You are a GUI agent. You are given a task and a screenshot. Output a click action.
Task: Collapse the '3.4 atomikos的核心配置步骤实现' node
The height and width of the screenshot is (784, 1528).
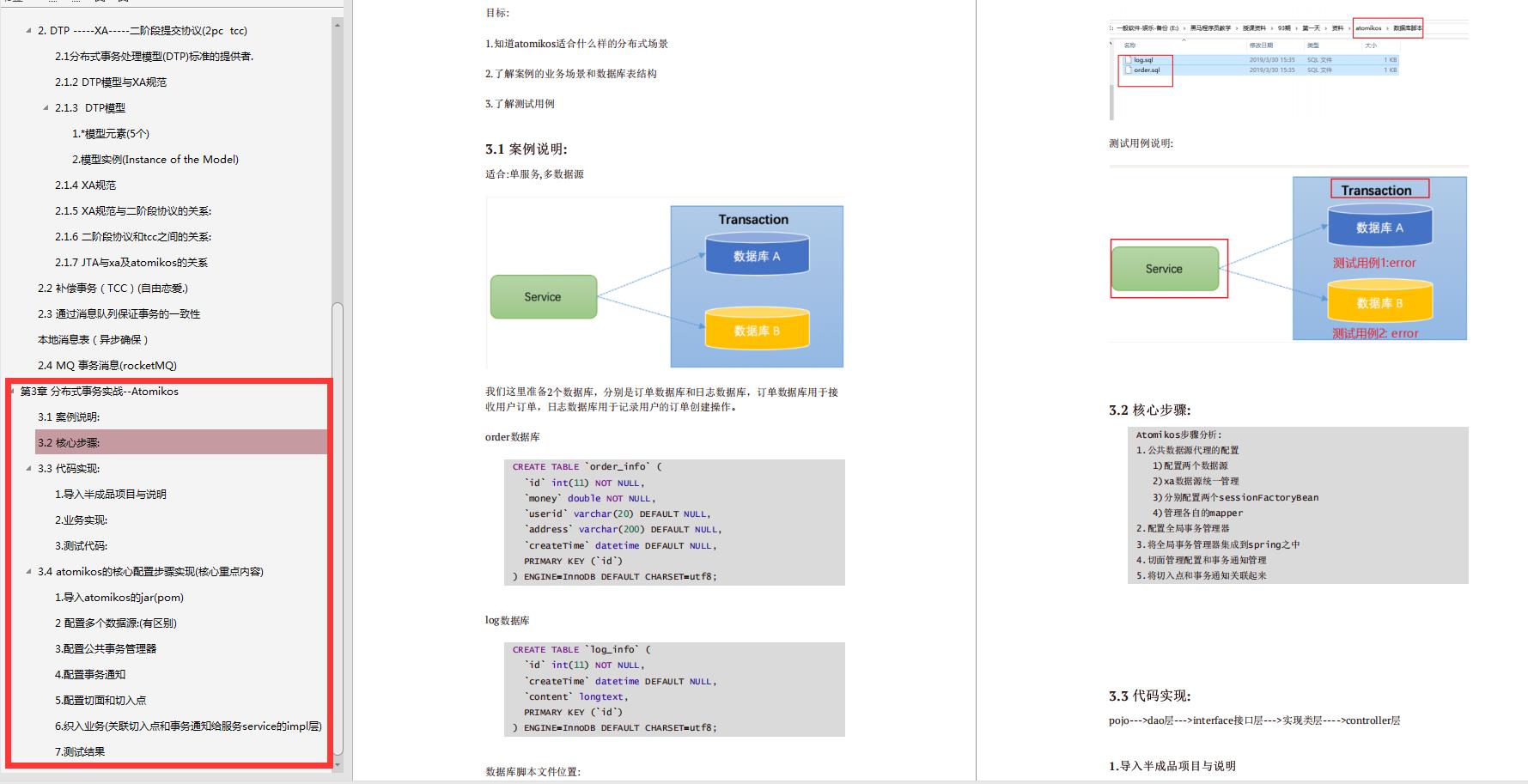point(29,572)
